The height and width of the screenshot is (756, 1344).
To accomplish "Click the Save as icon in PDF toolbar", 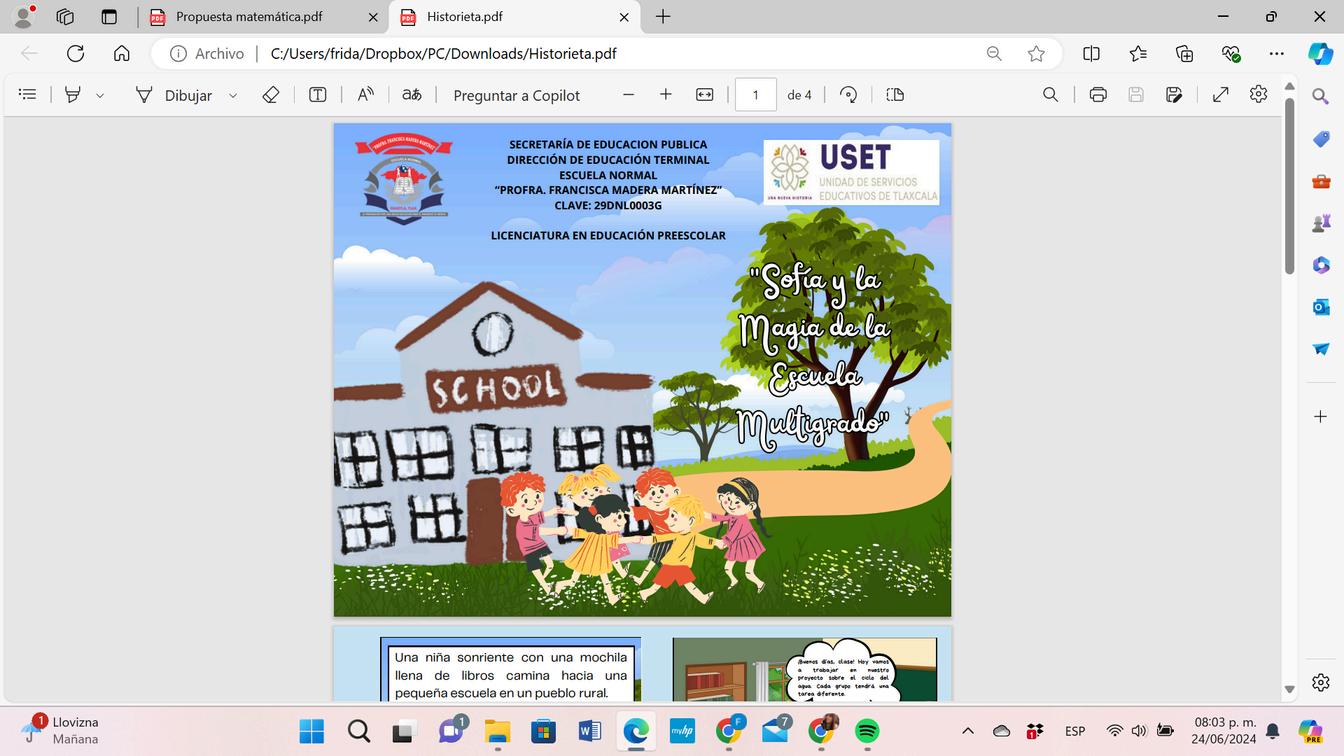I will [1174, 95].
